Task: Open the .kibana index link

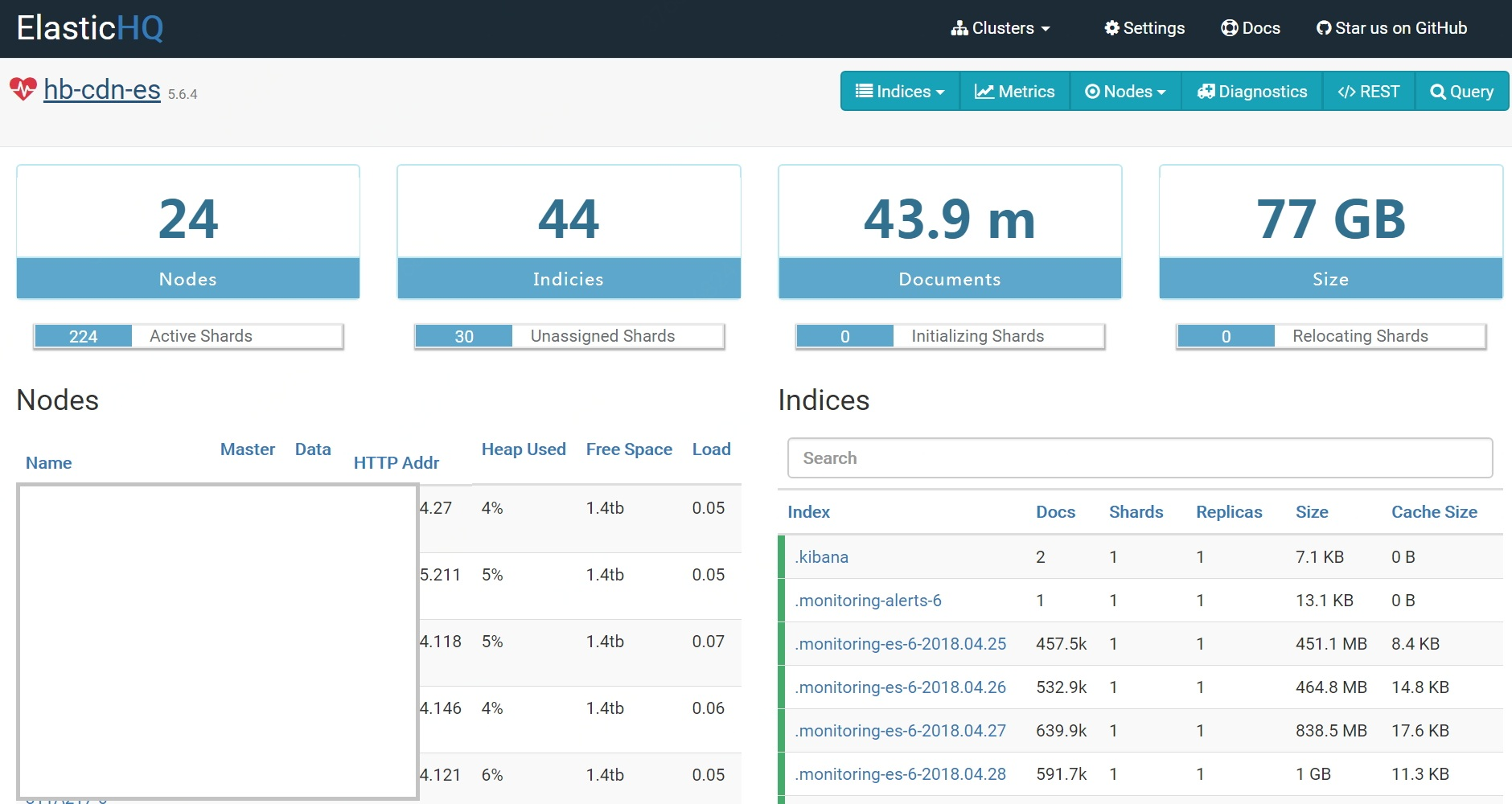Action: (821, 557)
